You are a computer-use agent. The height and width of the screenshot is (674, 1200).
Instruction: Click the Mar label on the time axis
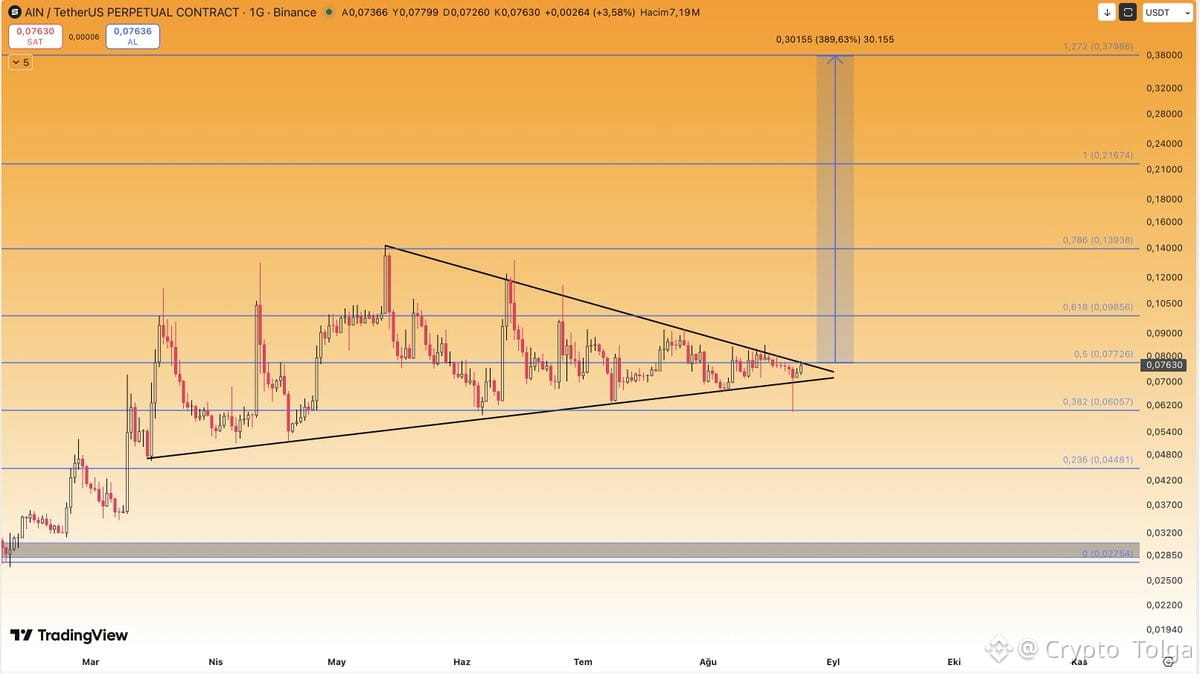90,661
